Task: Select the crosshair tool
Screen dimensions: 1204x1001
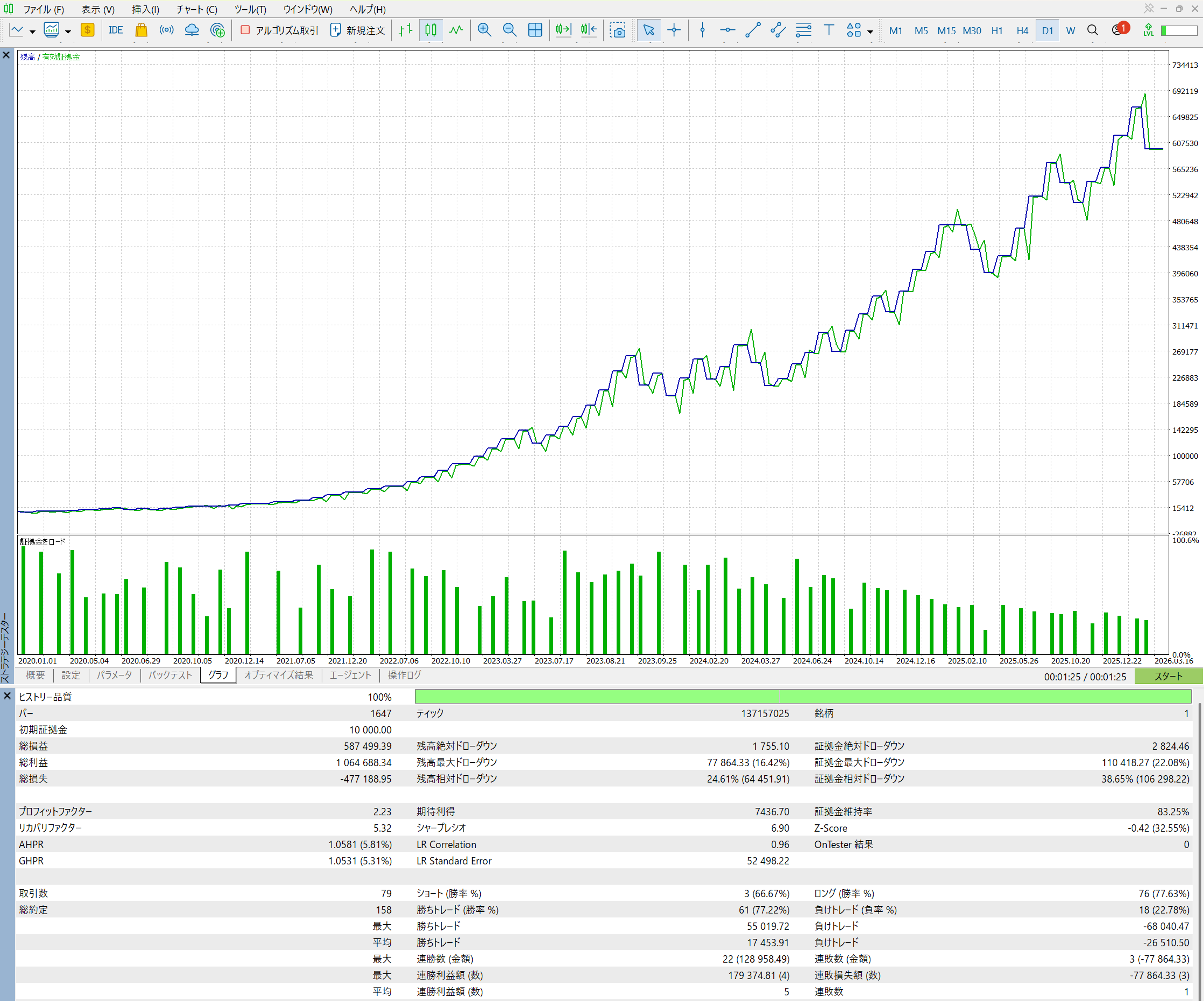Action: coord(674,30)
